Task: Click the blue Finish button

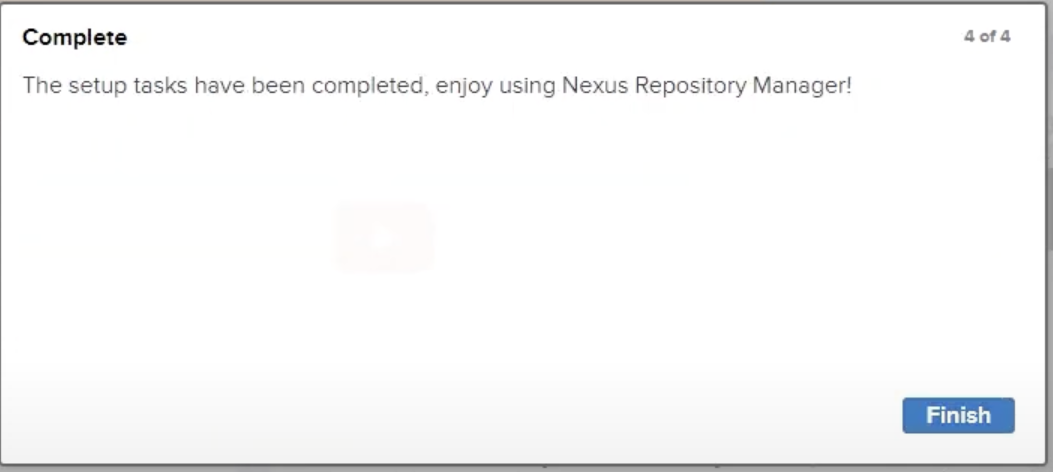Action: point(958,415)
